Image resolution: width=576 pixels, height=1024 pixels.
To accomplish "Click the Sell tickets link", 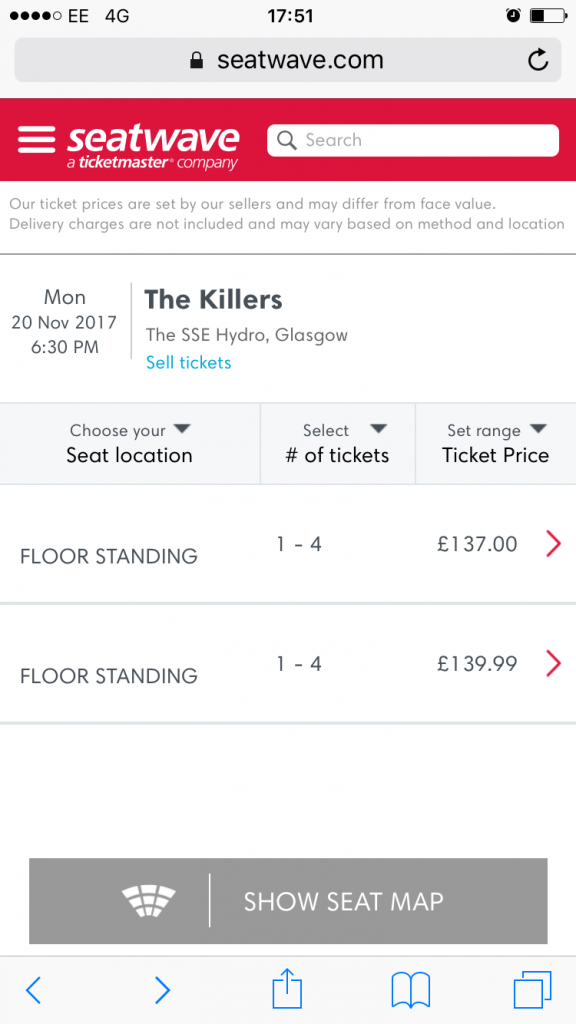I will pyautogui.click(x=189, y=362).
